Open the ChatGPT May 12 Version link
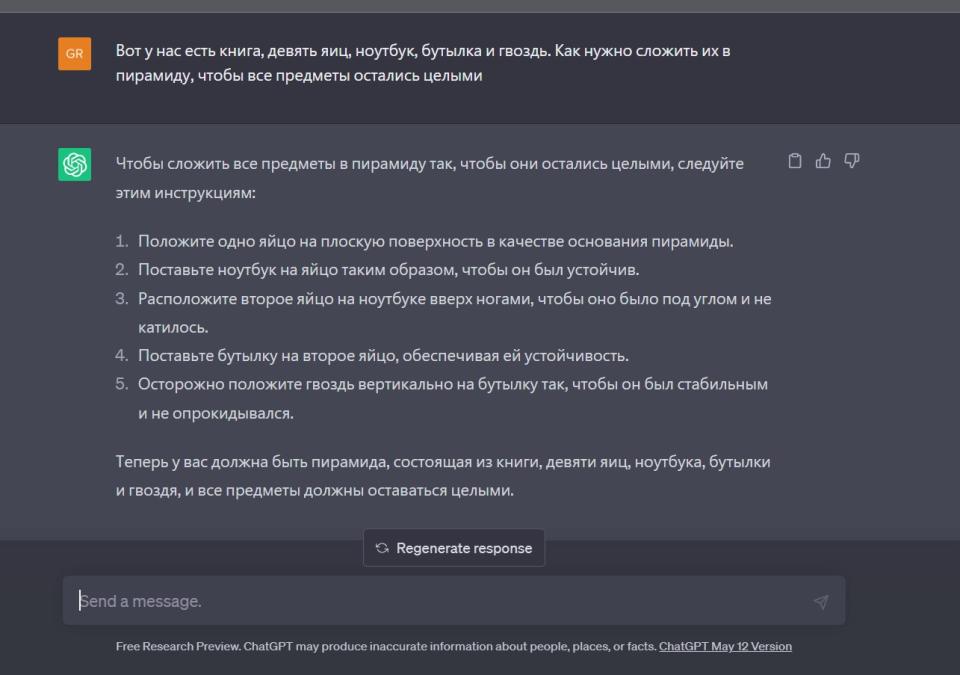Image resolution: width=960 pixels, height=675 pixels. [x=725, y=646]
